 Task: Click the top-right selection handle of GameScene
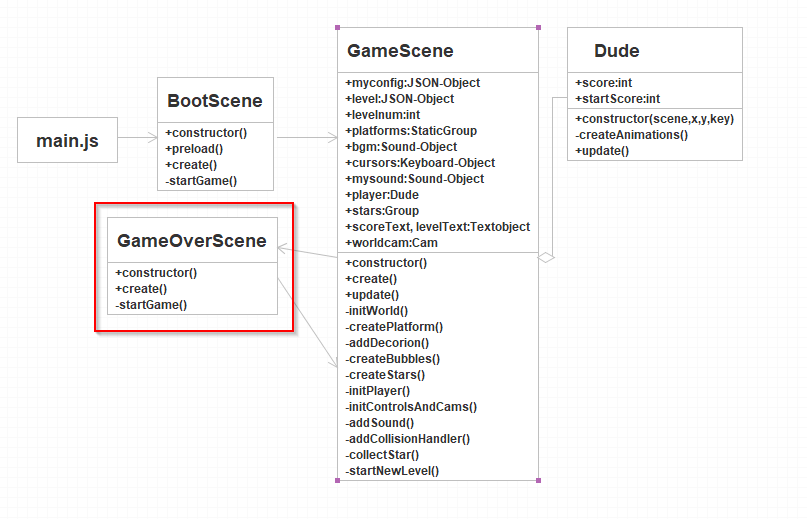(538, 27)
